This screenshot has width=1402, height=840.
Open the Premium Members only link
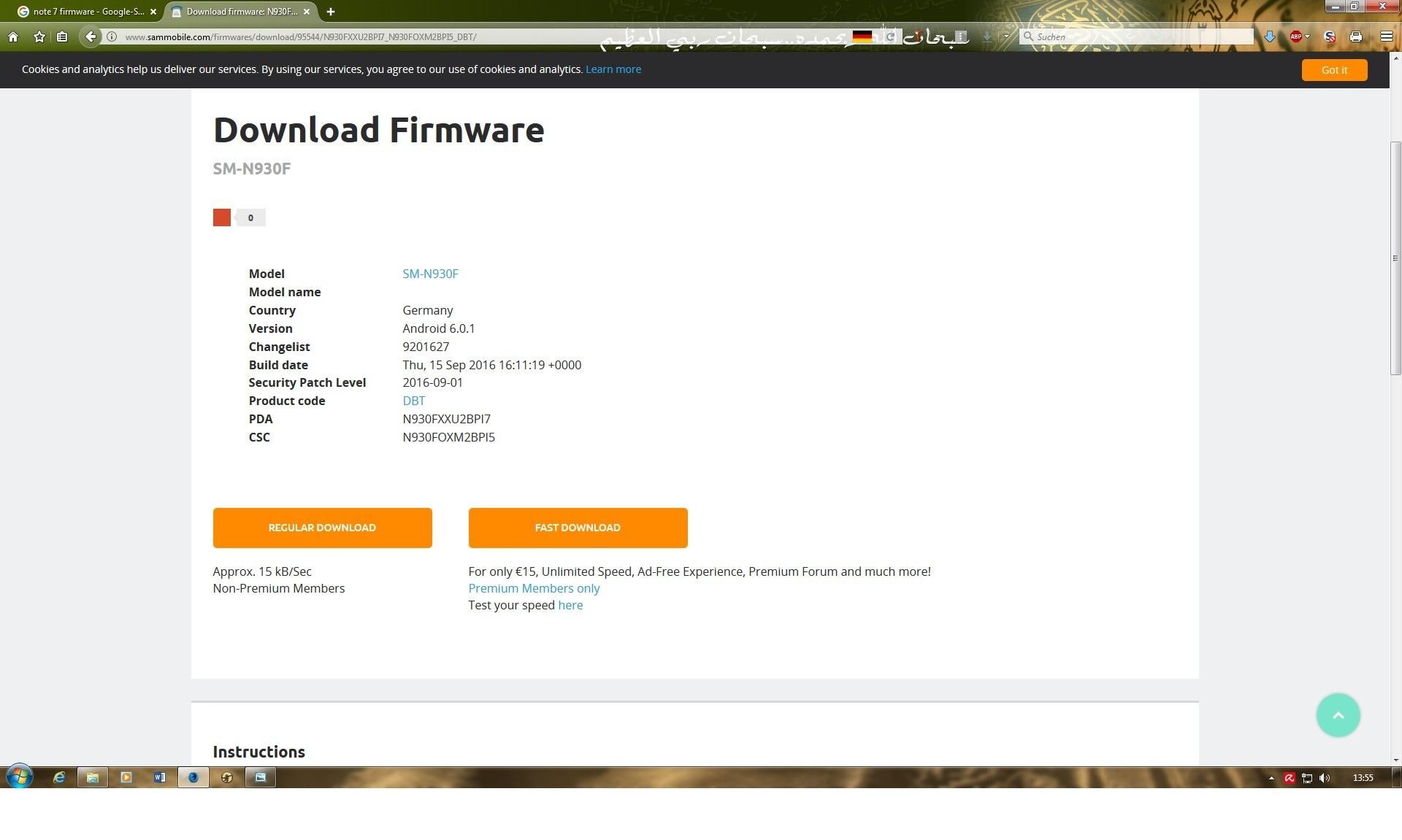point(534,588)
